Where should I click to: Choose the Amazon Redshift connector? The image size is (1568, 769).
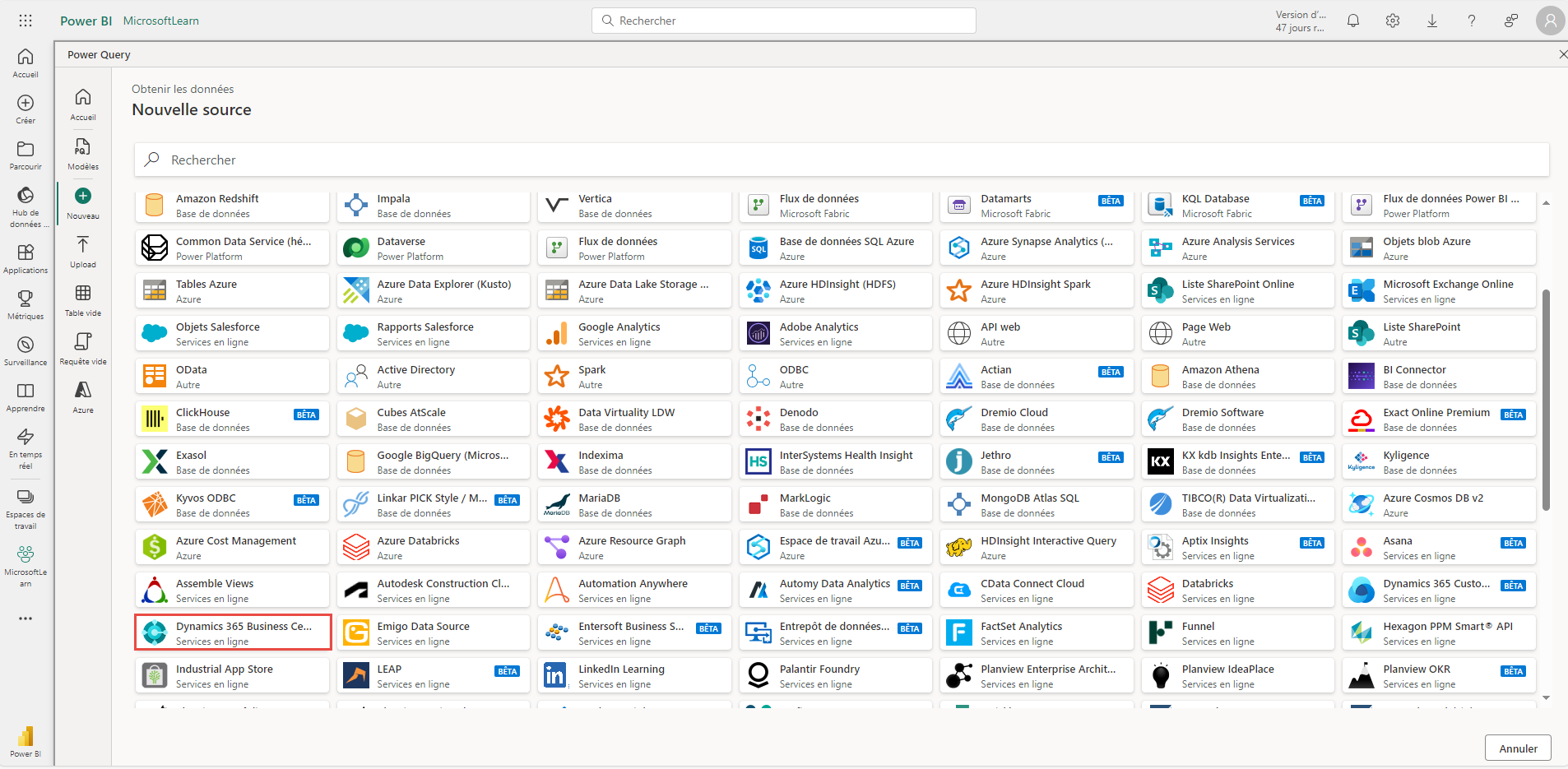pos(233,206)
